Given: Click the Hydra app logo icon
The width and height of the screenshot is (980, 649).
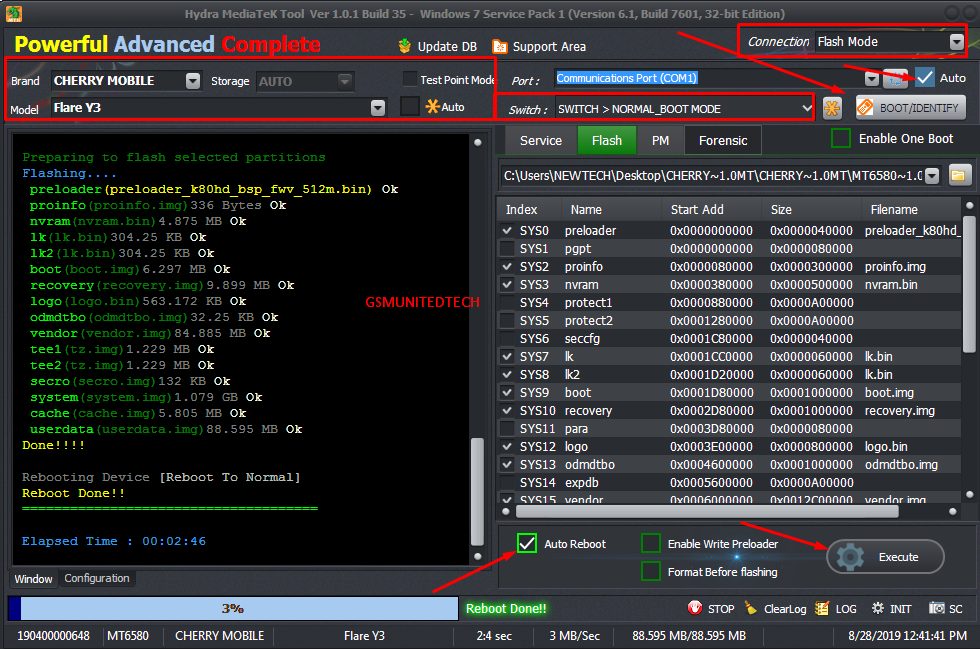Looking at the screenshot, I should 14,13.
